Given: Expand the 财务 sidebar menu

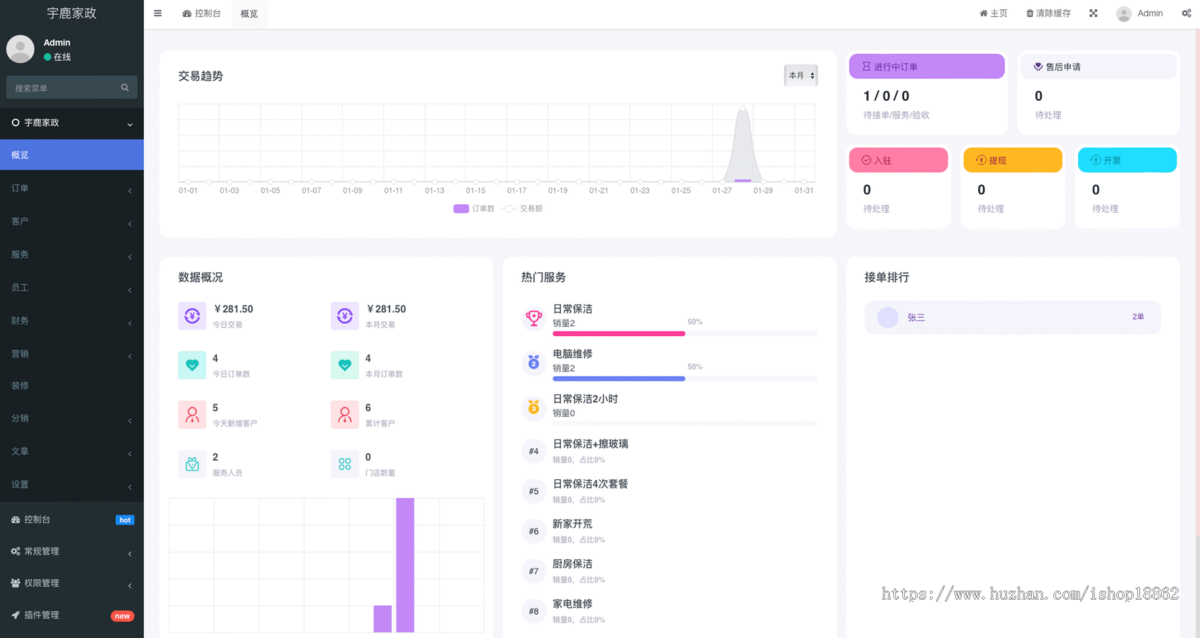Looking at the screenshot, I should pos(71,320).
